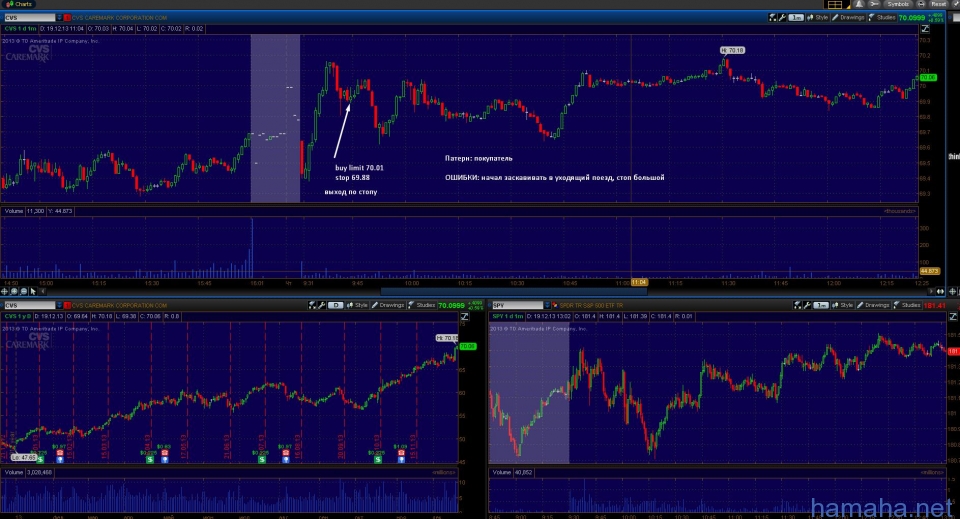Open Style menu on main CVS chart
960x519 pixels.
click(817, 18)
